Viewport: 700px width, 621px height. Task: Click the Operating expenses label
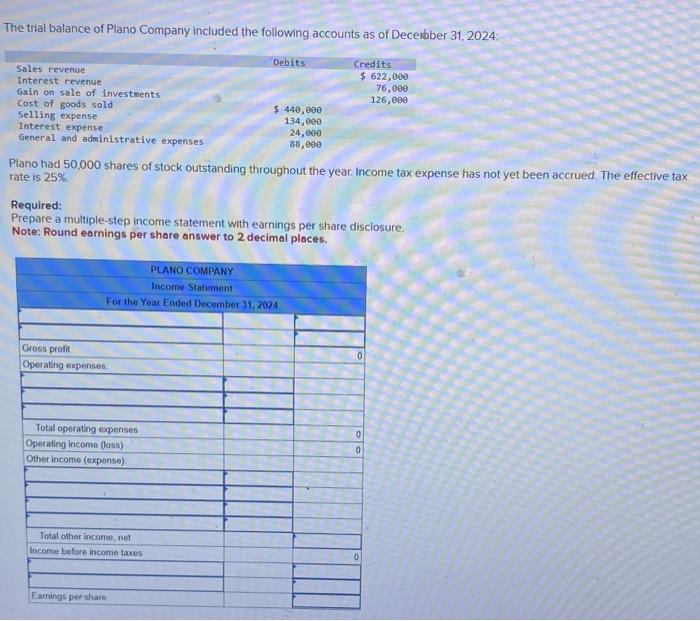65,365
